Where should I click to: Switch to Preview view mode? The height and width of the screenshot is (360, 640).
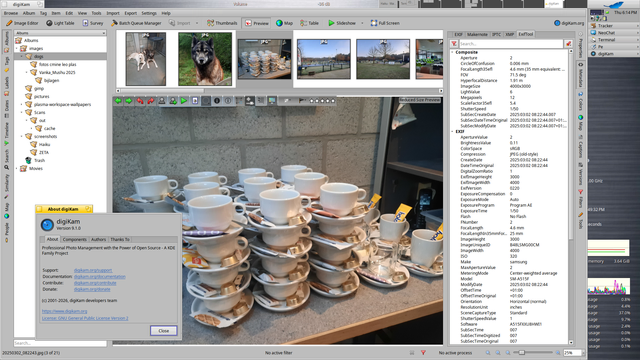[257, 23]
